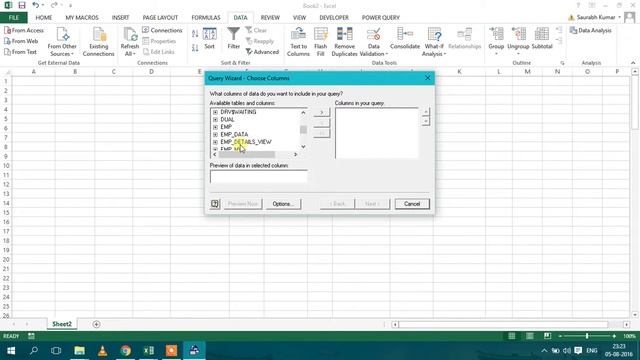The height and width of the screenshot is (360, 640).
Task: Expand the EMP_DATA table node
Action: [215, 134]
